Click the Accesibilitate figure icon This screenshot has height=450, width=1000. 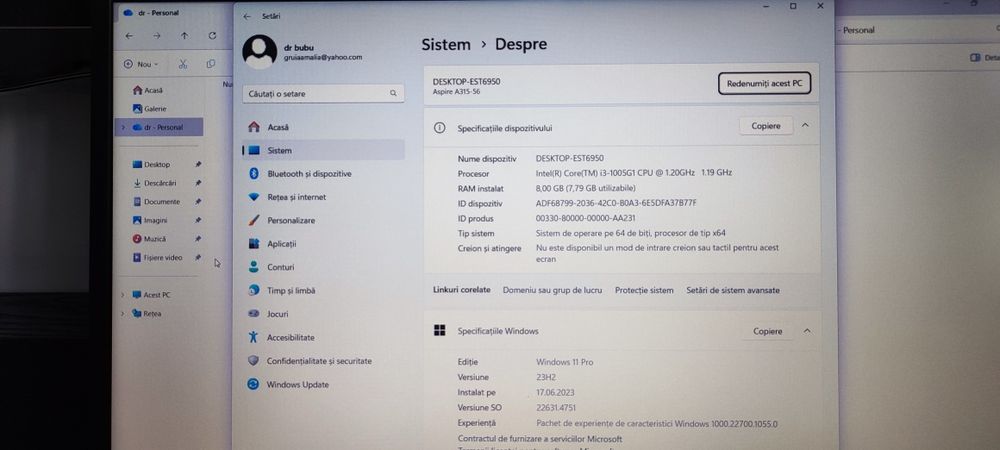(x=254, y=337)
